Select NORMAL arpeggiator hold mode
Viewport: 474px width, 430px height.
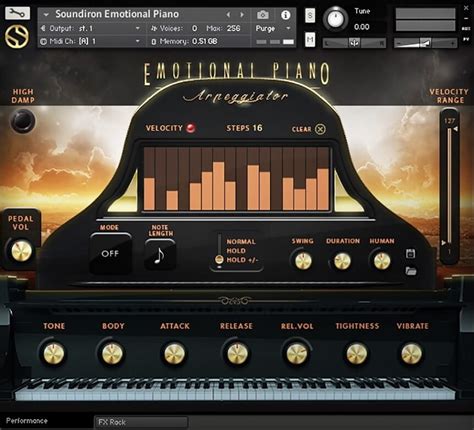point(241,242)
